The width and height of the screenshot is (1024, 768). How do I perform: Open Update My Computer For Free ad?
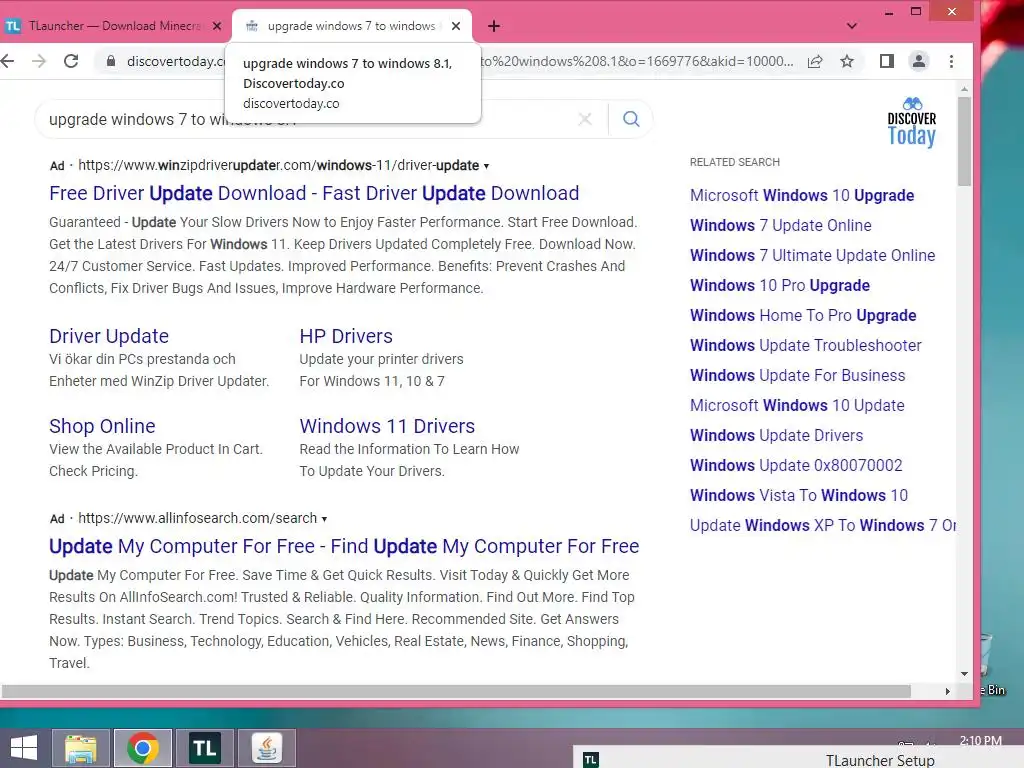344,546
